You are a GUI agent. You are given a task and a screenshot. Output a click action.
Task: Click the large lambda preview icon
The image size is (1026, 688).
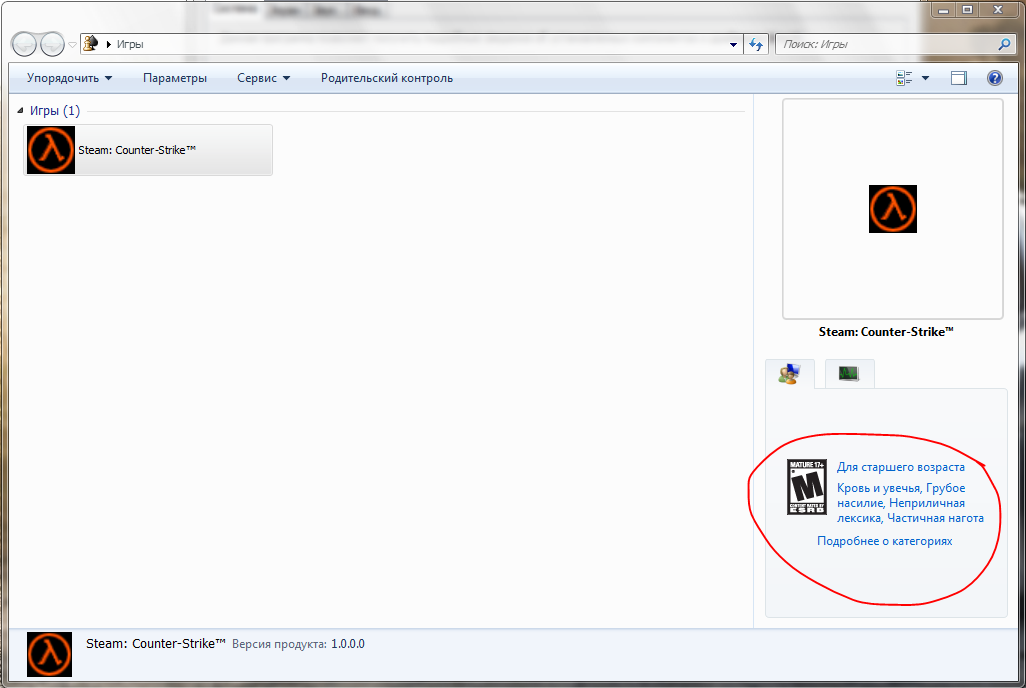coord(893,209)
